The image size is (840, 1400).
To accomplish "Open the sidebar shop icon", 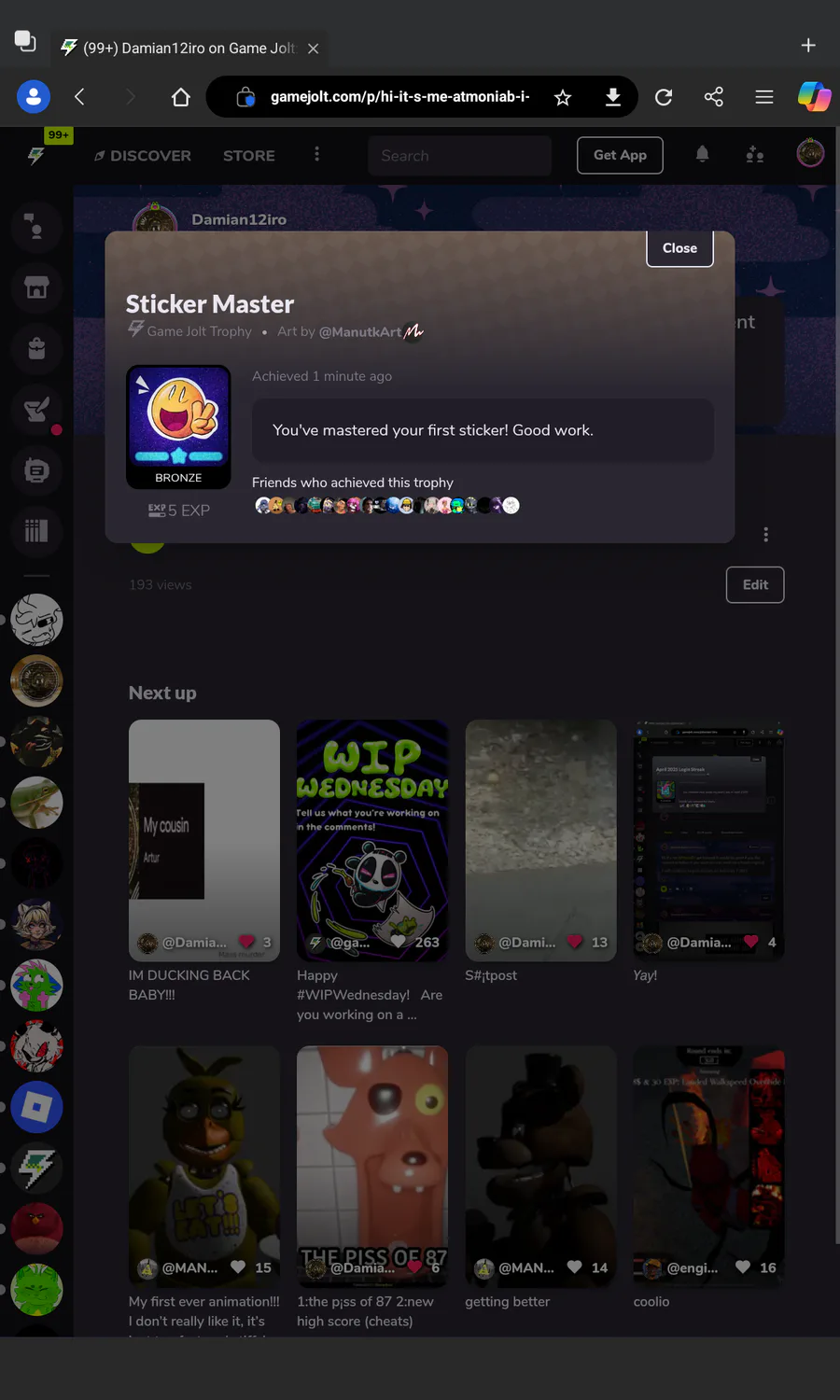I will (x=36, y=287).
